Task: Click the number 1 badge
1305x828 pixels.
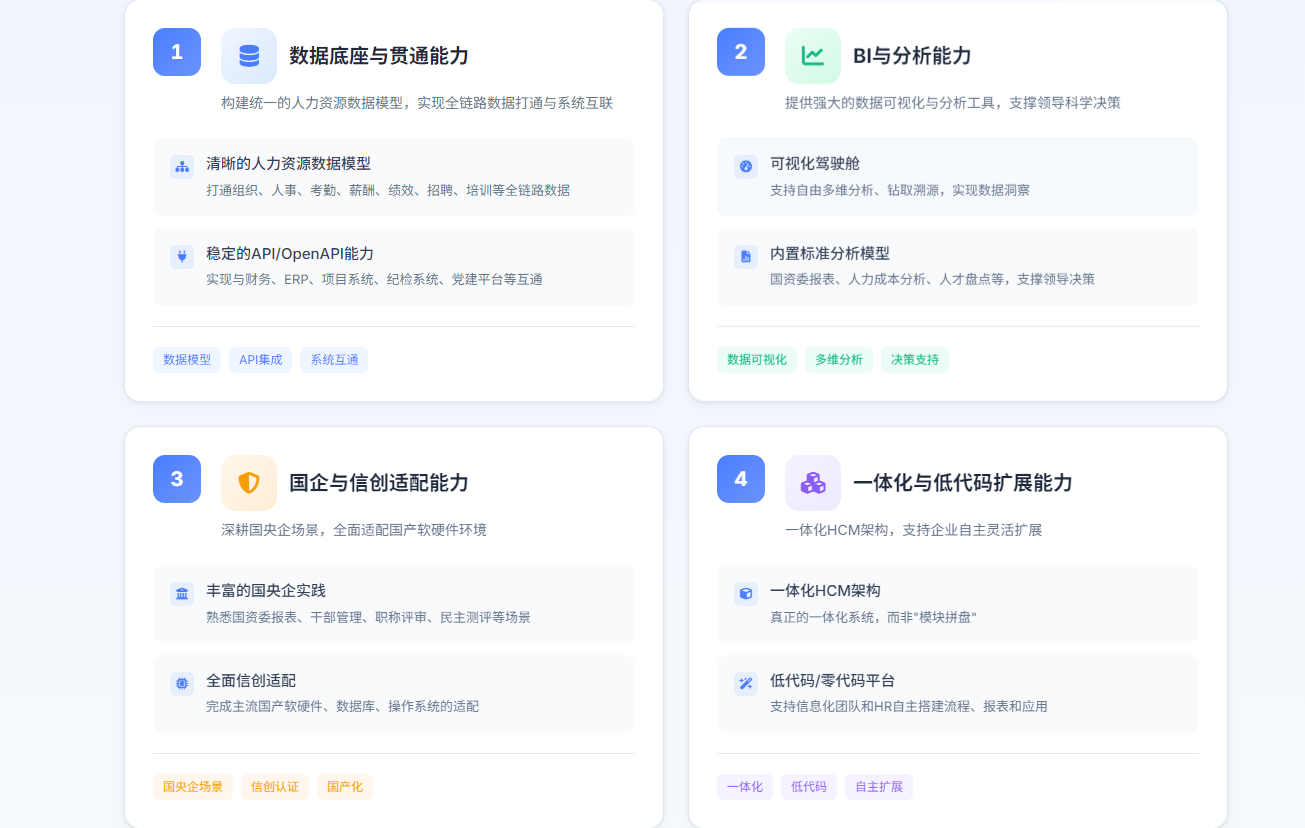Action: tap(177, 52)
